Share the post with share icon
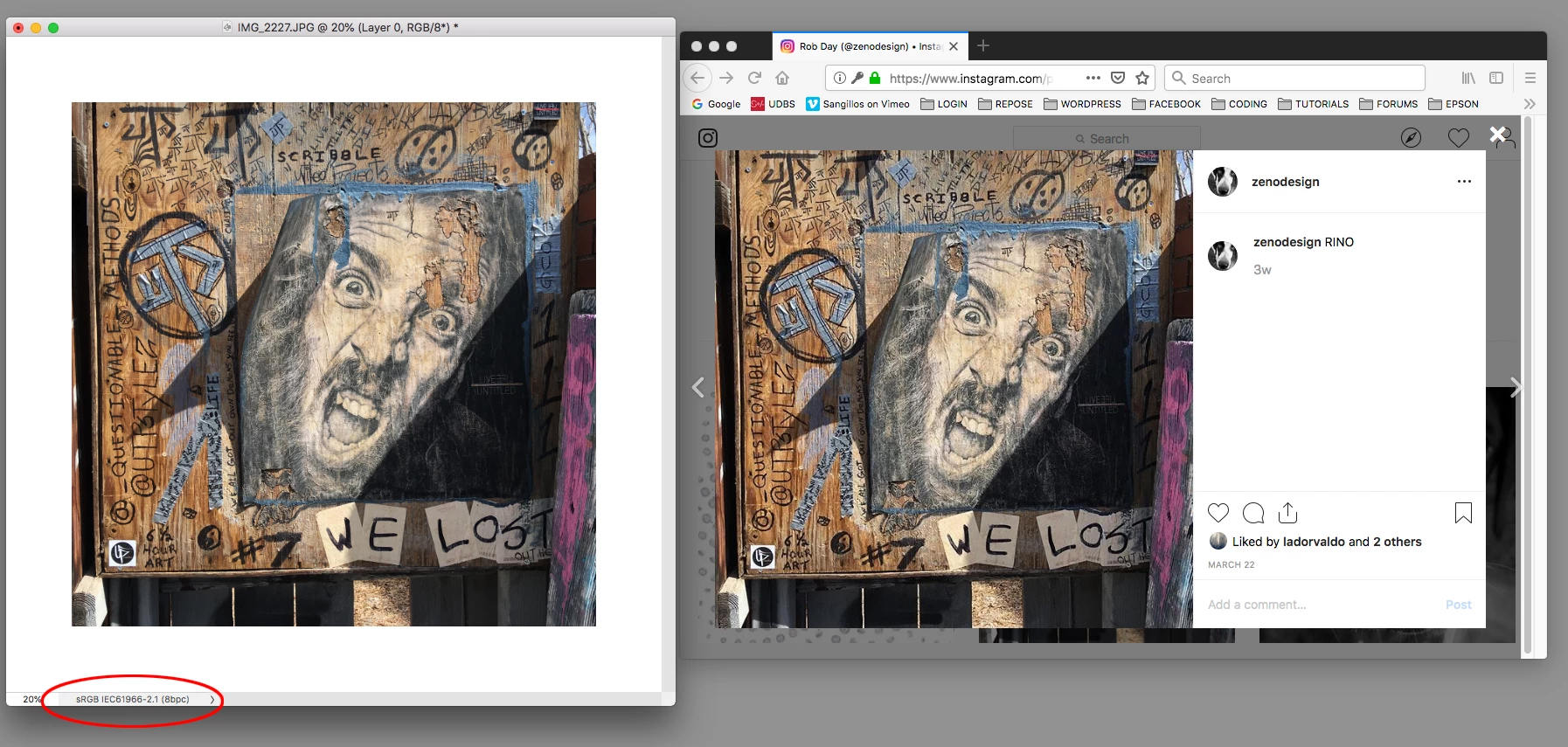Screen dimensions: 1568x747 [1287, 513]
